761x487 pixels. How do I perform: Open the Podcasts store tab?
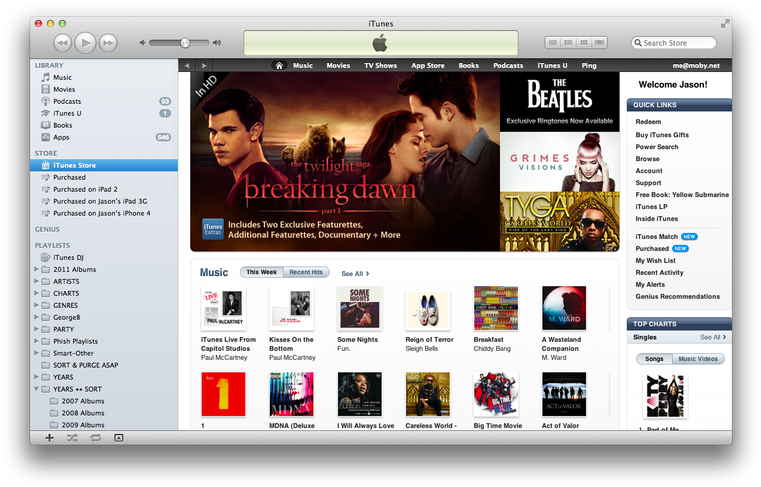508,66
